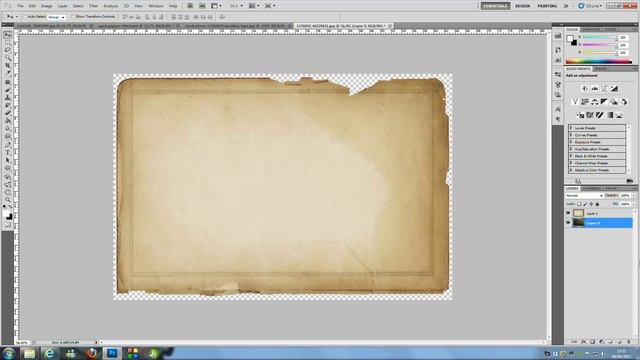Toggle lock transparent pixels
Viewport: 640px width, 360px height.
(x=579, y=204)
